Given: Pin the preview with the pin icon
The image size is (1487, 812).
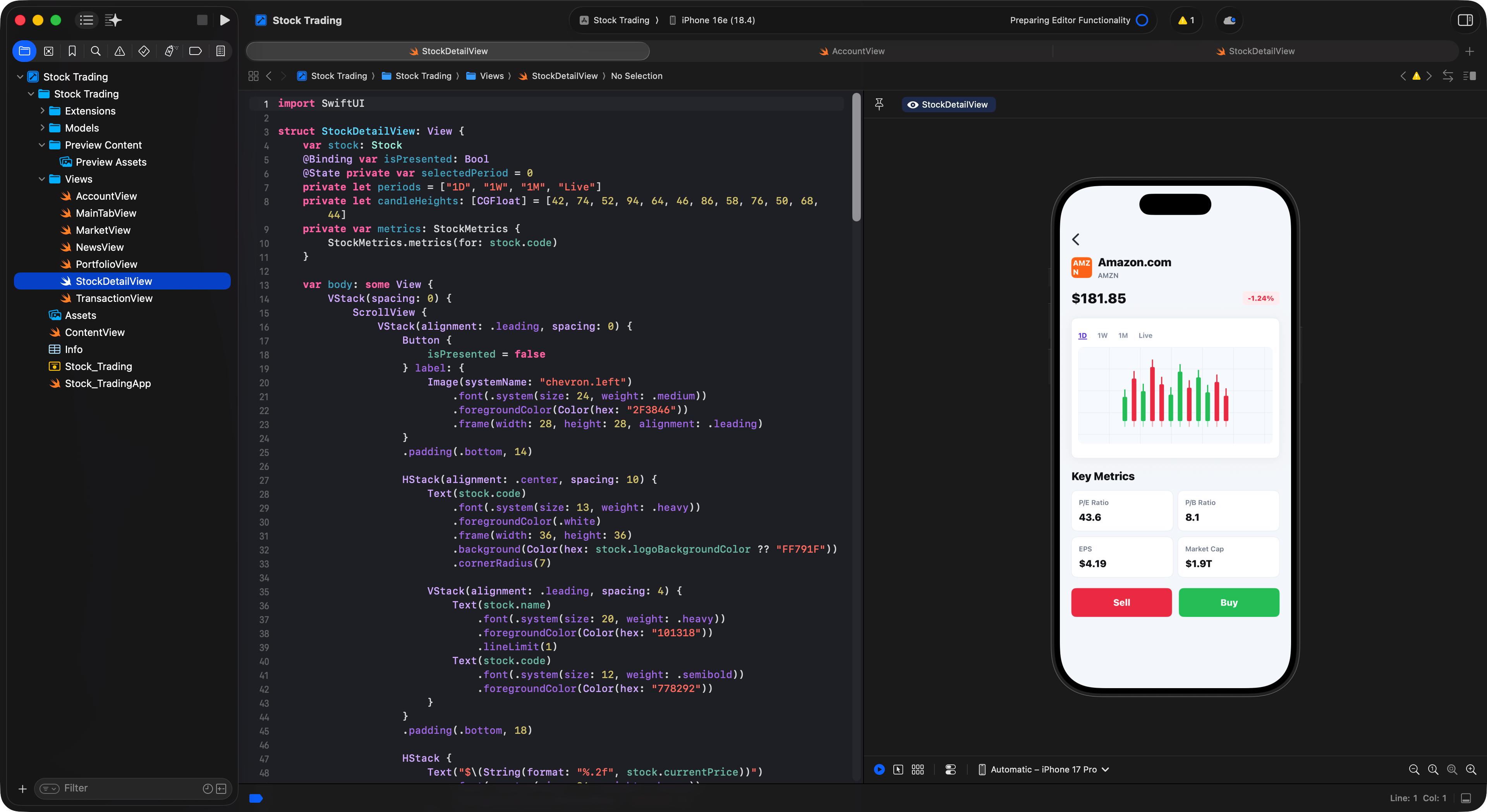Looking at the screenshot, I should point(879,104).
